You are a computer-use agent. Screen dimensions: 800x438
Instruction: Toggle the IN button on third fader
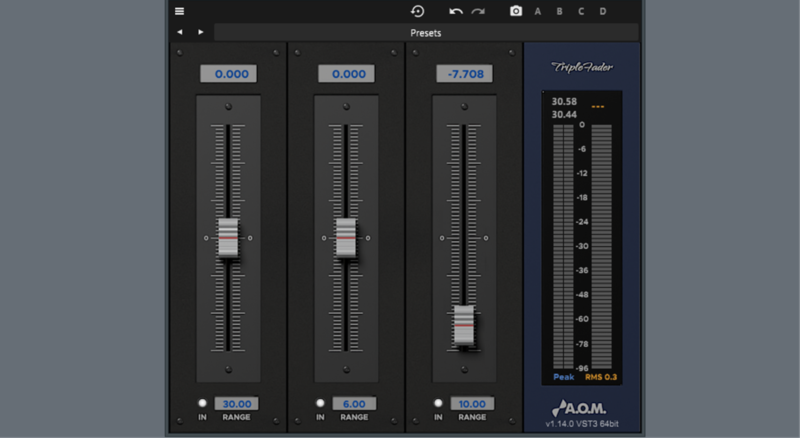[x=438, y=404]
